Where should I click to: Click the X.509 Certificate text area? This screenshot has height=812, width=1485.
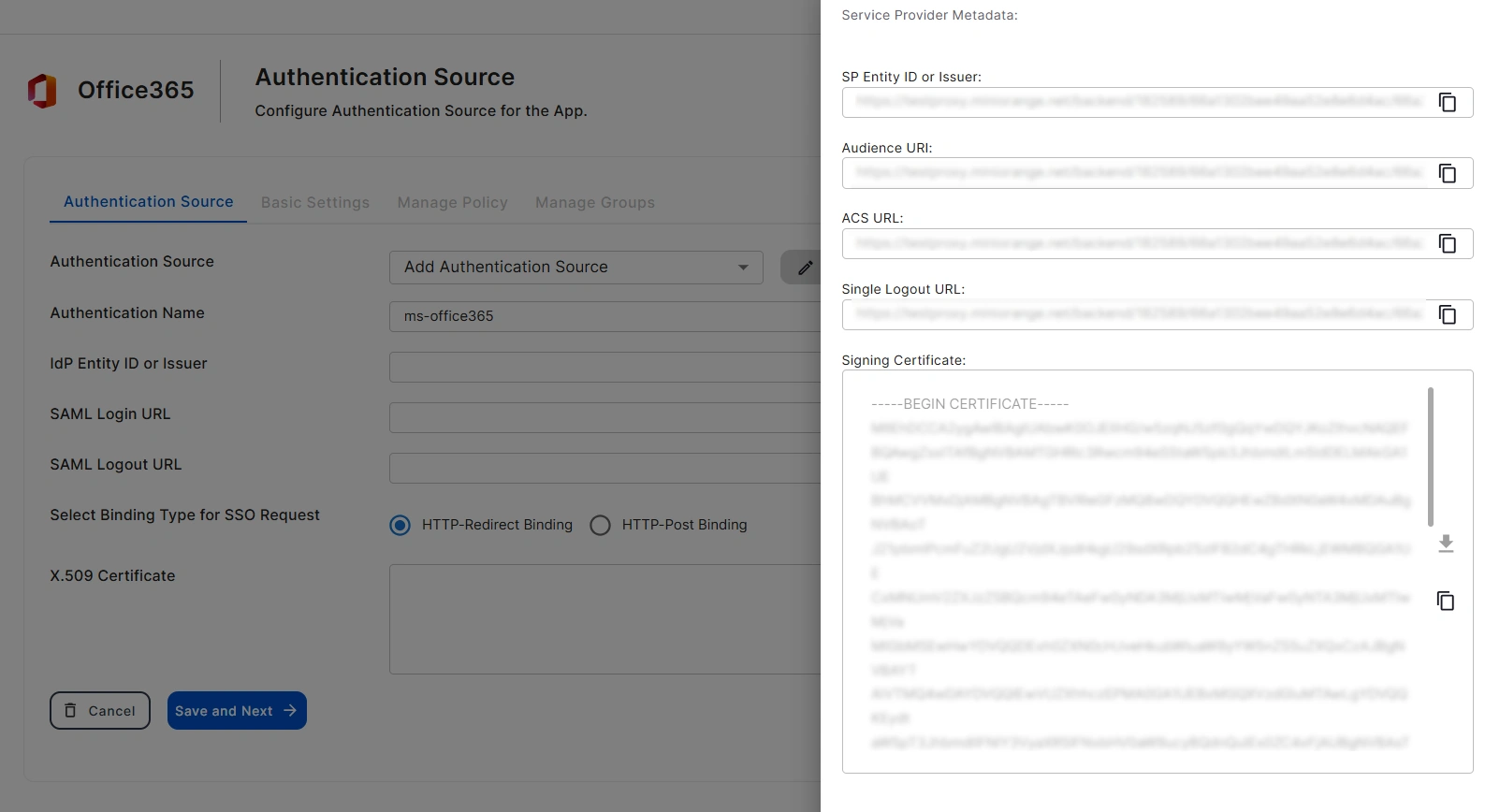click(604, 619)
